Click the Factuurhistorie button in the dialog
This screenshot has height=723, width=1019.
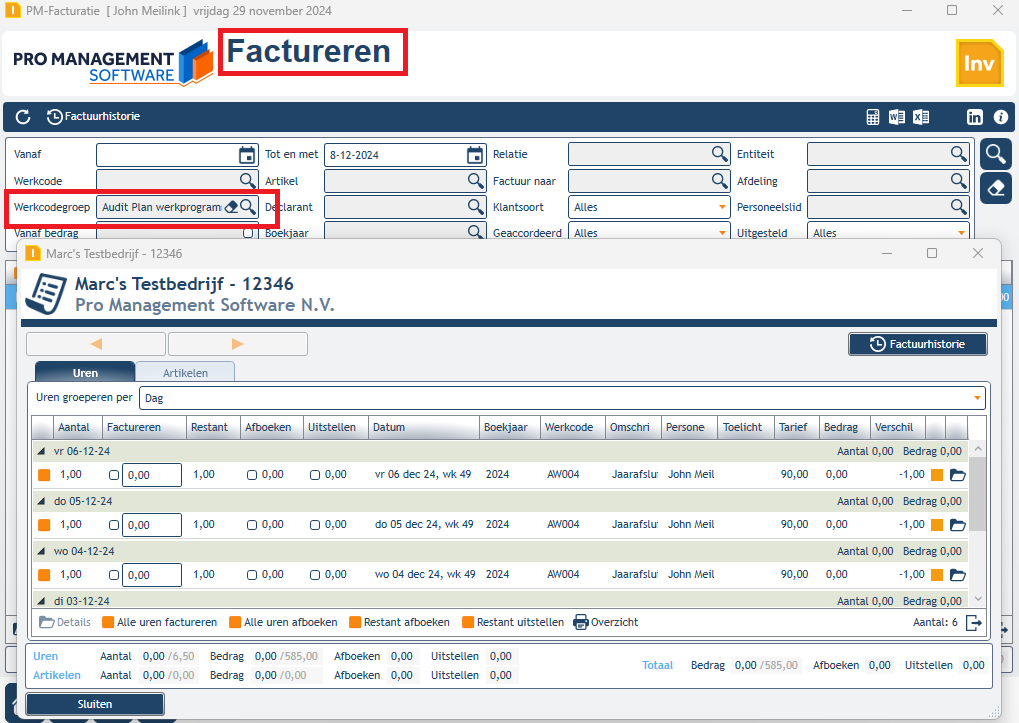918,344
